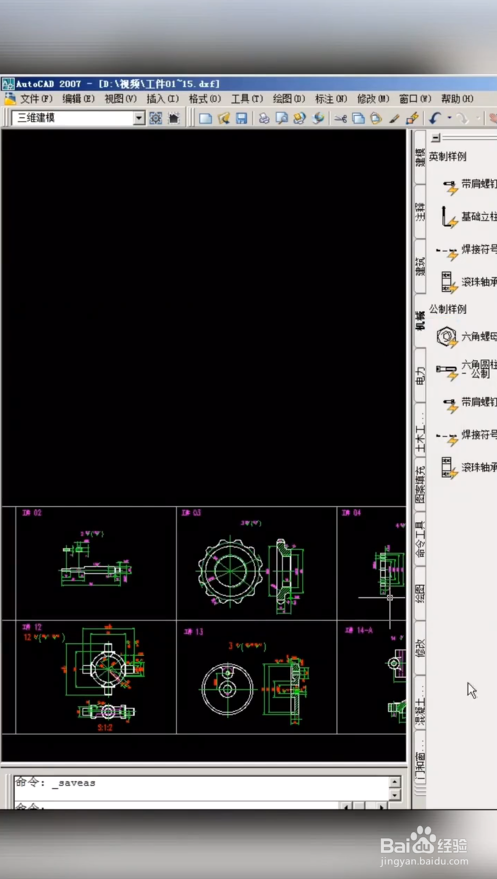Viewport: 497px width, 879px height.
Task: Open the 插入(I) menu
Action: click(x=162, y=99)
